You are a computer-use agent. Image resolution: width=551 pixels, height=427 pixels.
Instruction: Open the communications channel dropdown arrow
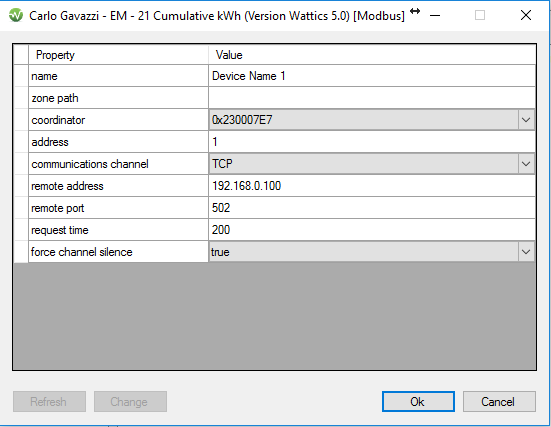tap(526, 164)
